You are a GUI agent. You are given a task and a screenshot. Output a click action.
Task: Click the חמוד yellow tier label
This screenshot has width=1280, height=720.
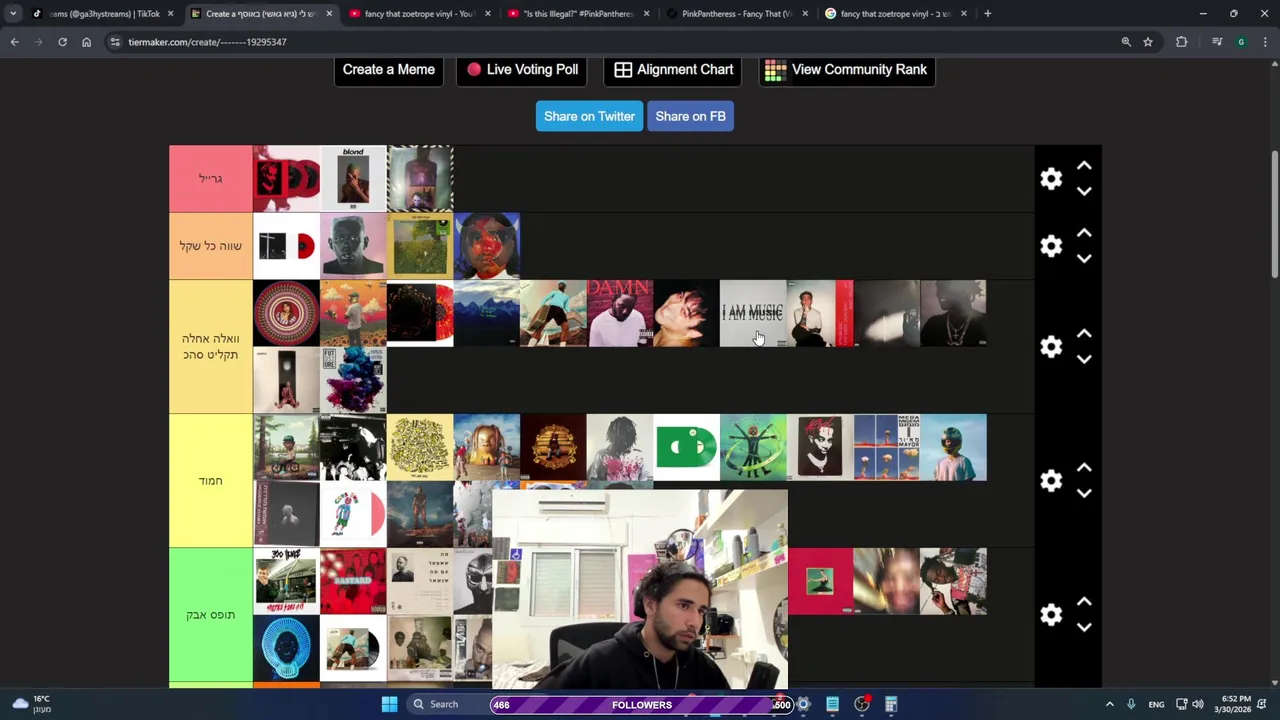point(211,481)
